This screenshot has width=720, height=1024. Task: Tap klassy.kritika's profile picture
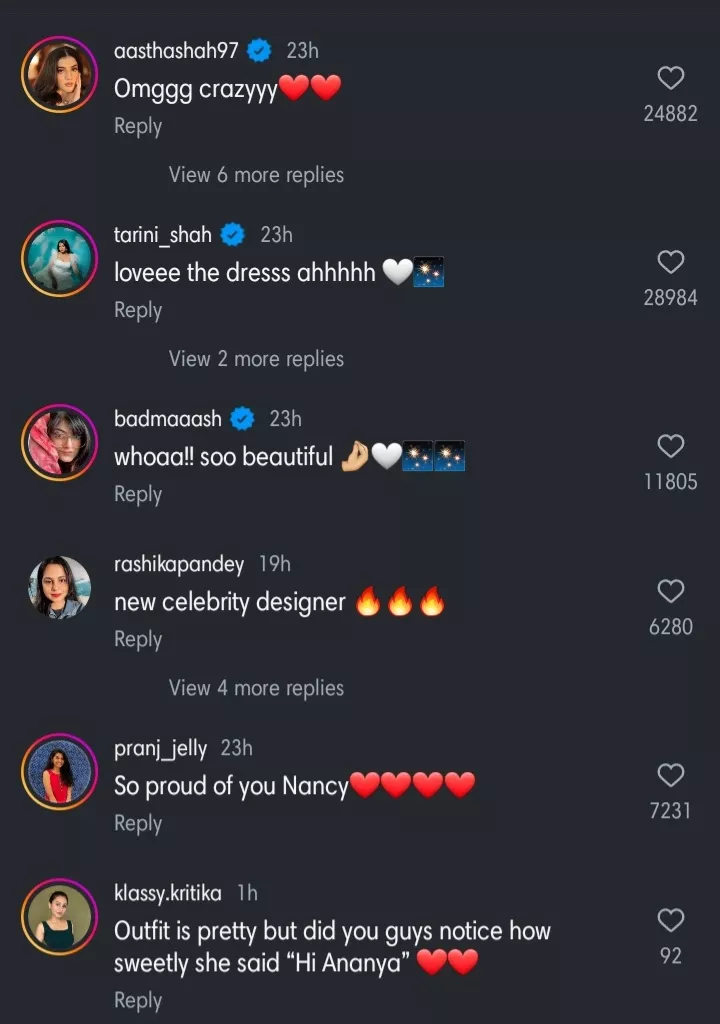(60, 917)
